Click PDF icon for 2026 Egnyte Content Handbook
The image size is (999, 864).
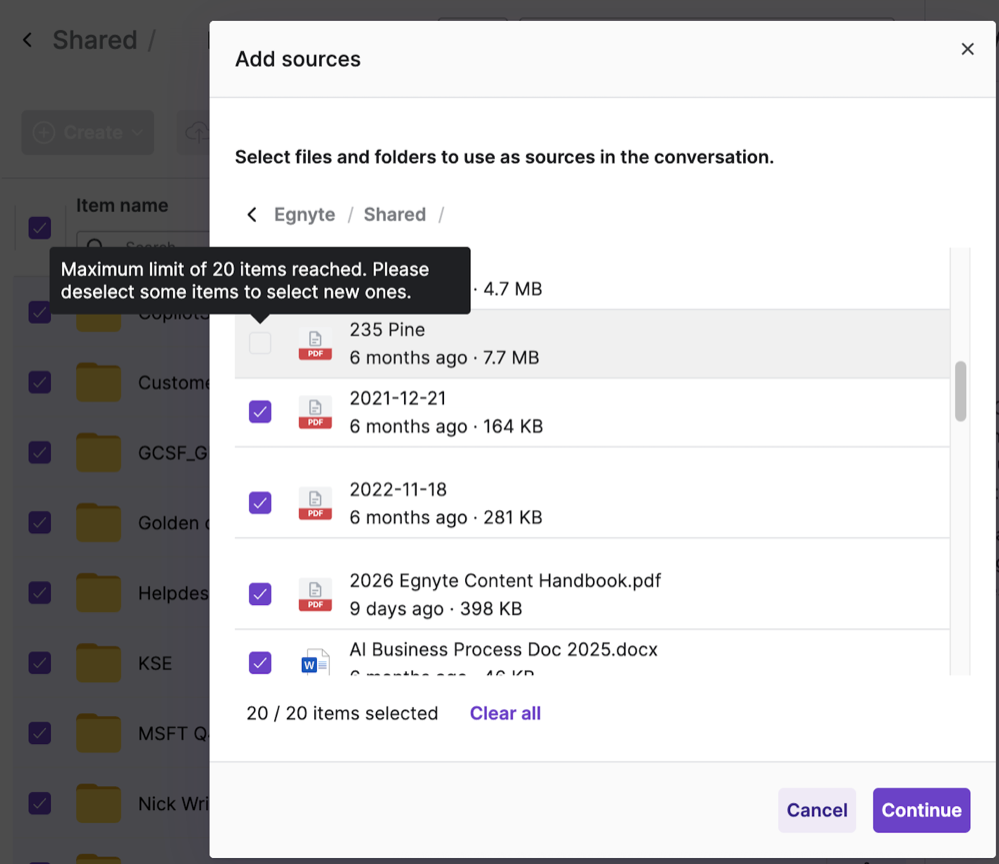(x=315, y=595)
